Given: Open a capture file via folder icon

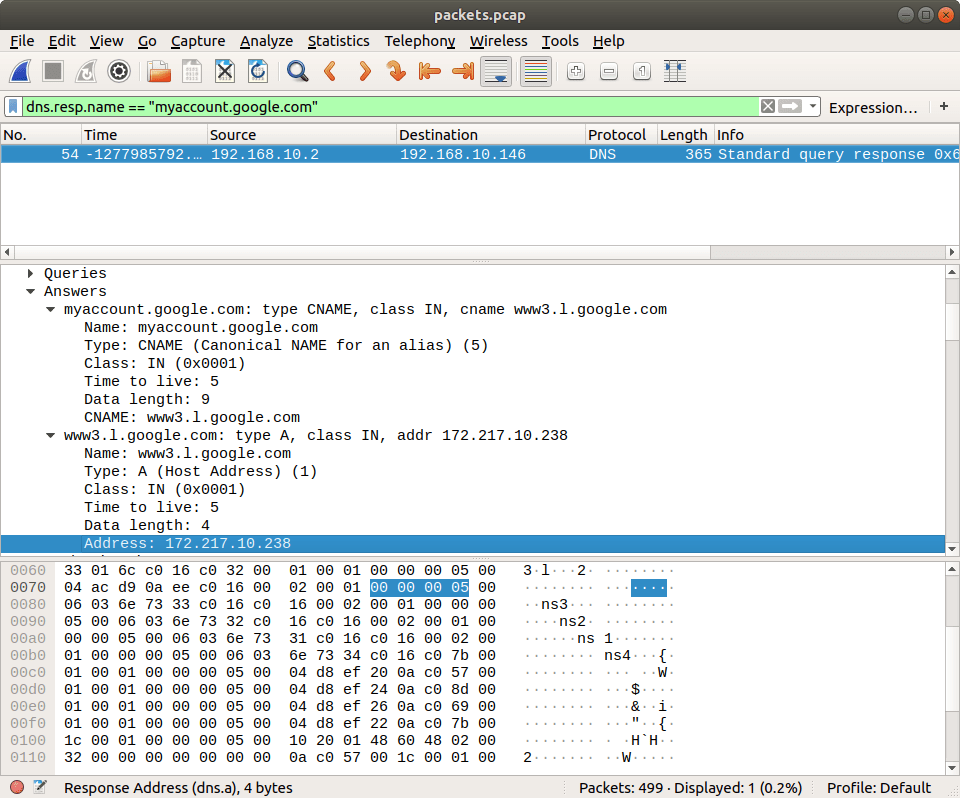Looking at the screenshot, I should [158, 71].
